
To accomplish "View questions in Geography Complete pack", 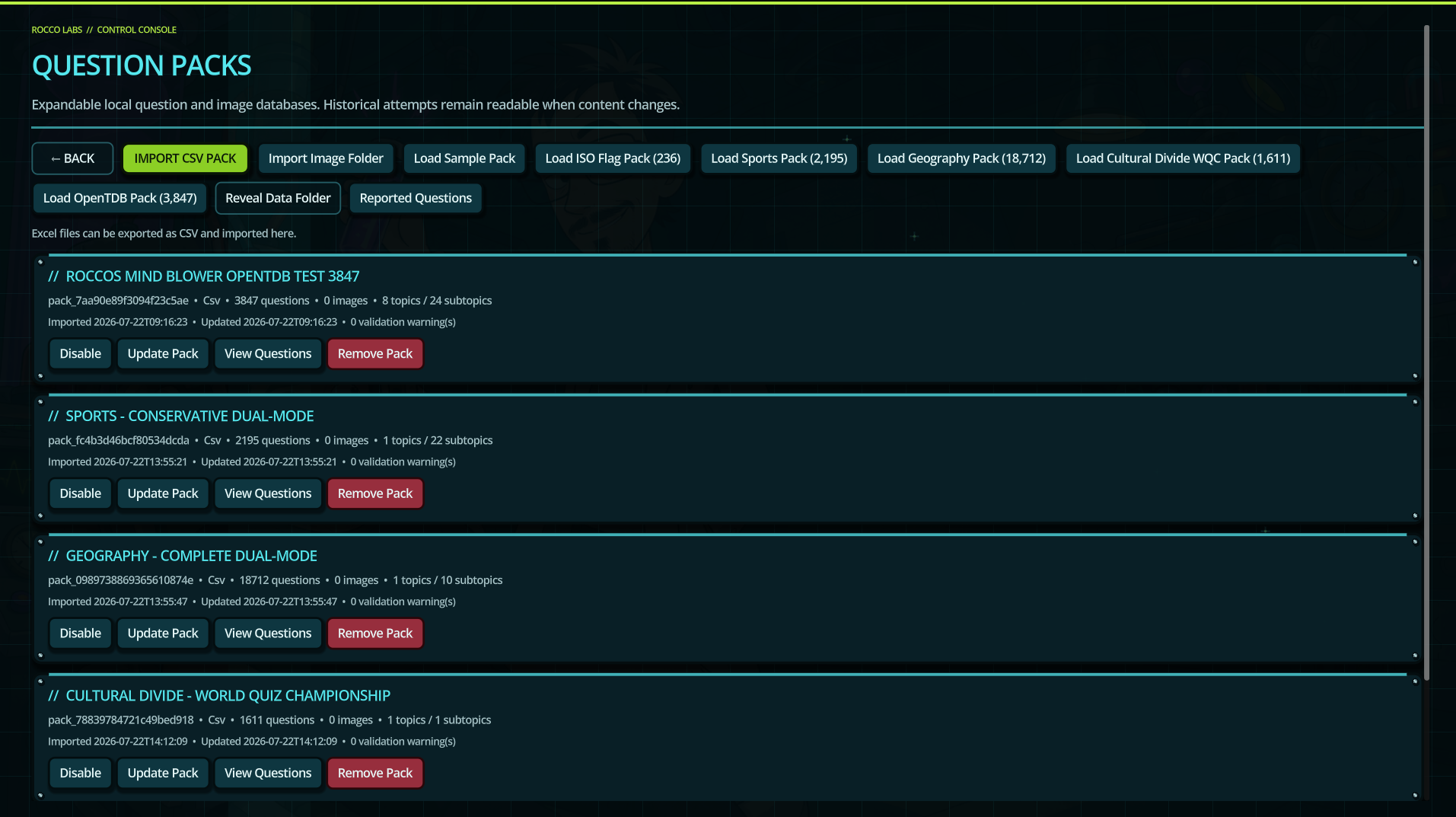I will pyautogui.click(x=268, y=633).
